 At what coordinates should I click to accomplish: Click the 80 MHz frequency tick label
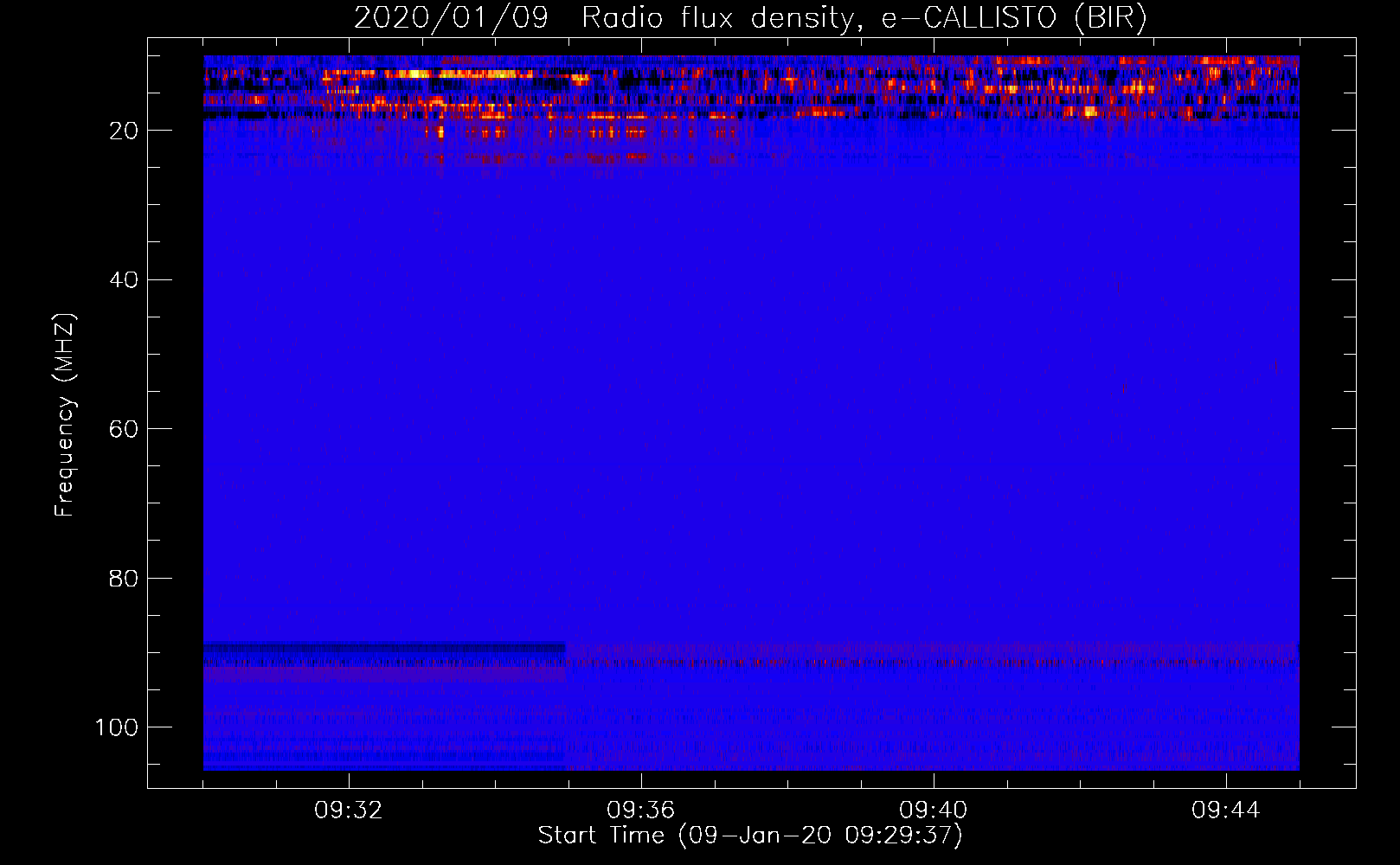tap(124, 579)
